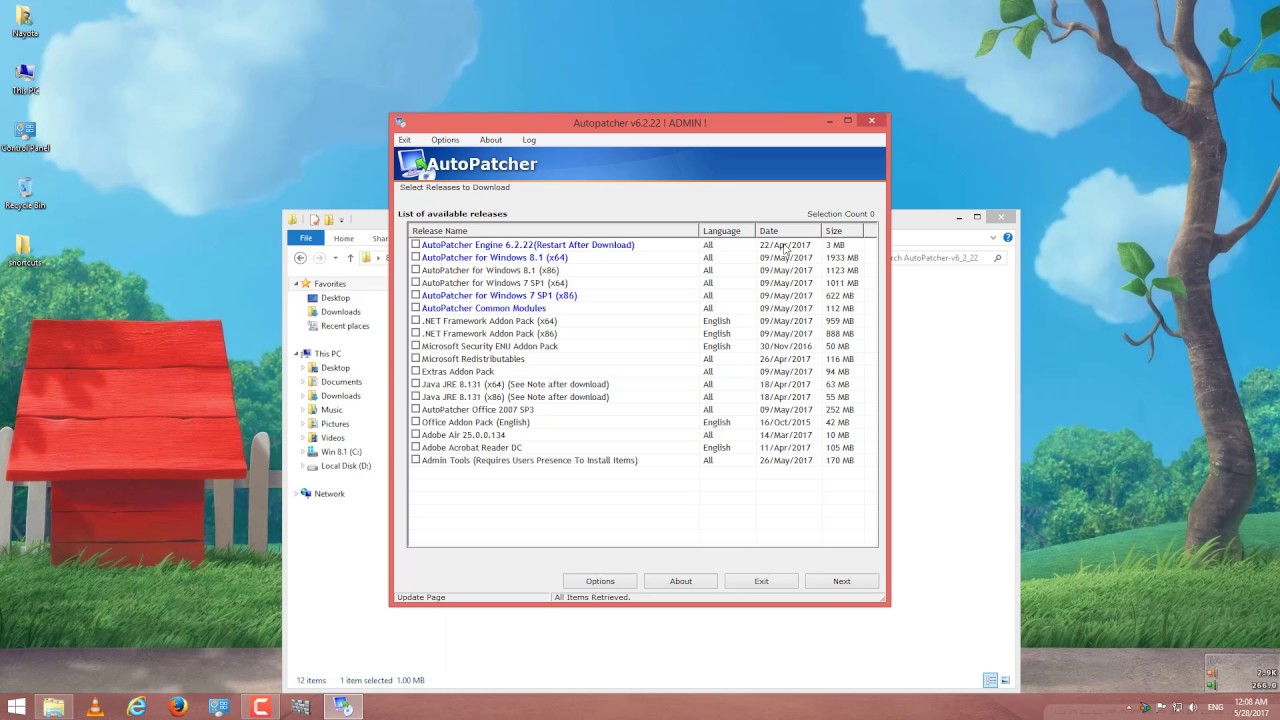Click Explorer search magnifier icon

point(997,258)
